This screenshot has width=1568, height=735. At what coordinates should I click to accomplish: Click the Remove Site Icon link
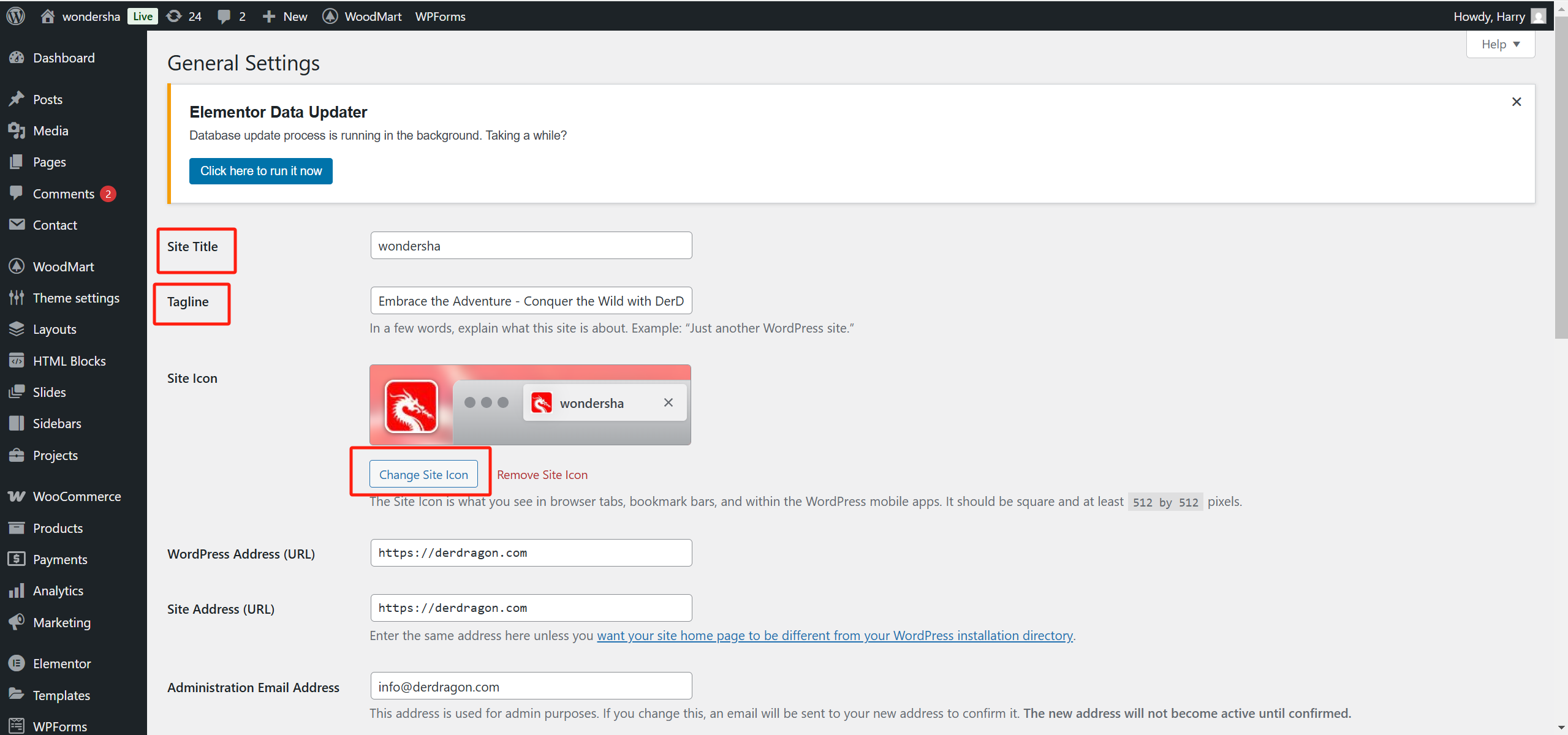tap(542, 475)
